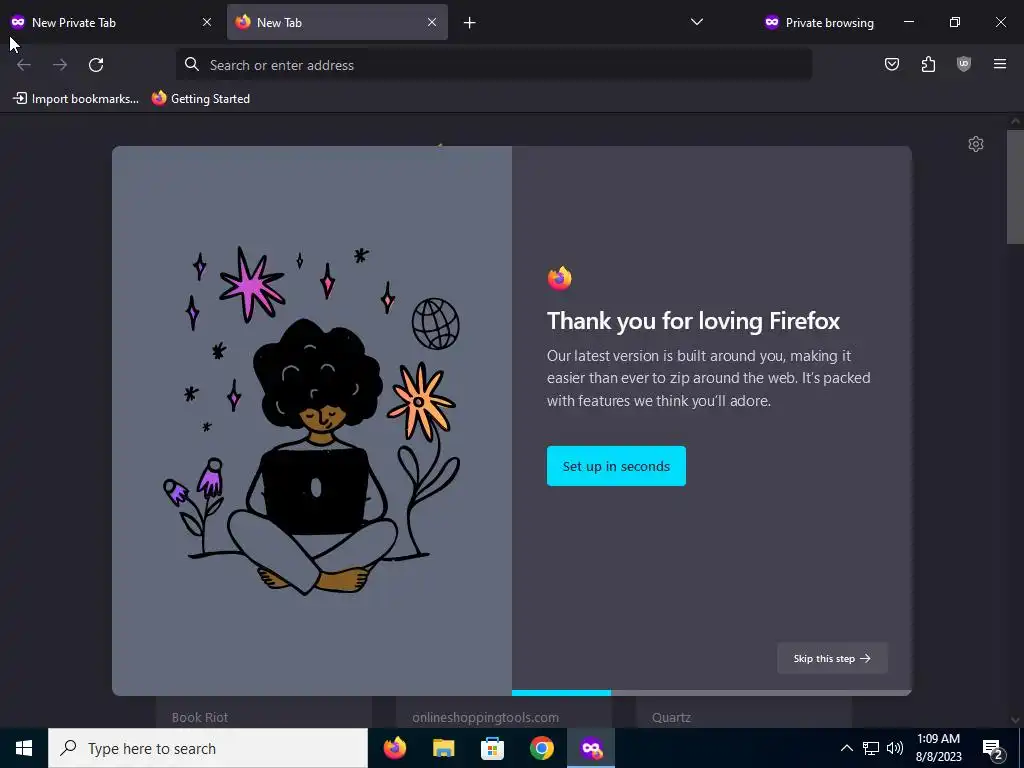Open the uBlock Origin shield icon

964,64
